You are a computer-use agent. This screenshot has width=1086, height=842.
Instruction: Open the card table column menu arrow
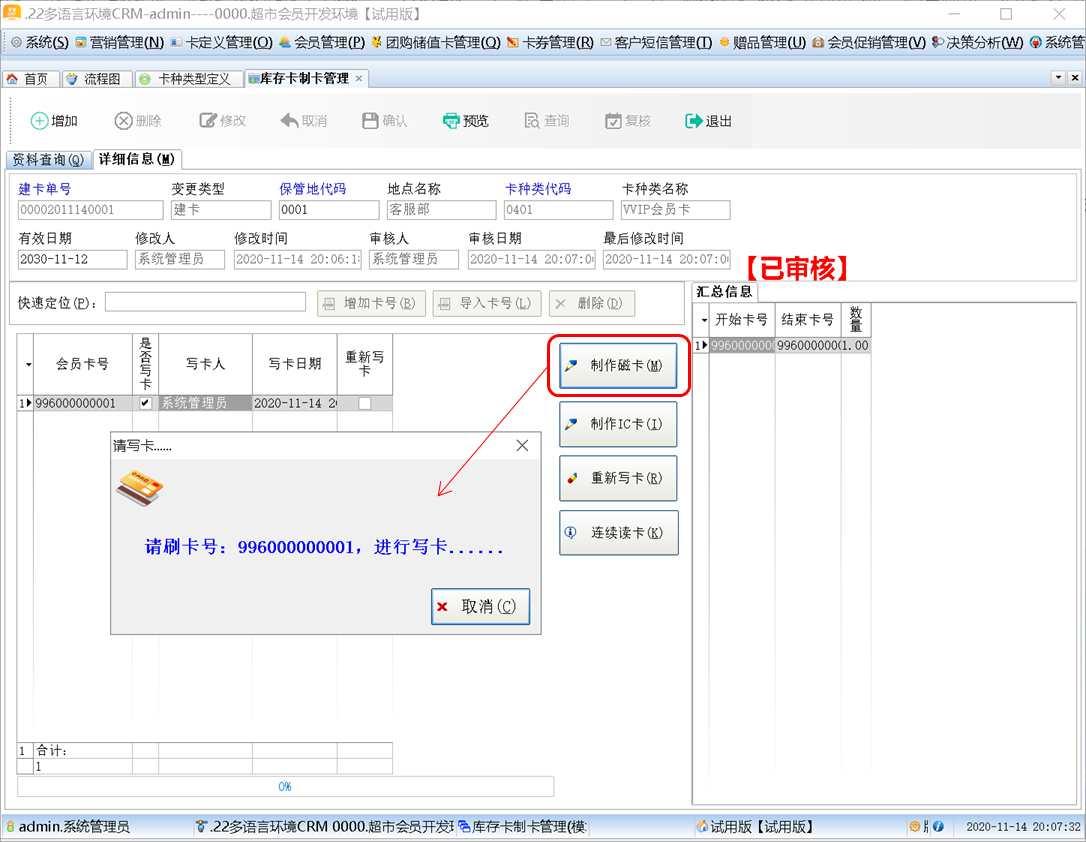tap(28, 364)
